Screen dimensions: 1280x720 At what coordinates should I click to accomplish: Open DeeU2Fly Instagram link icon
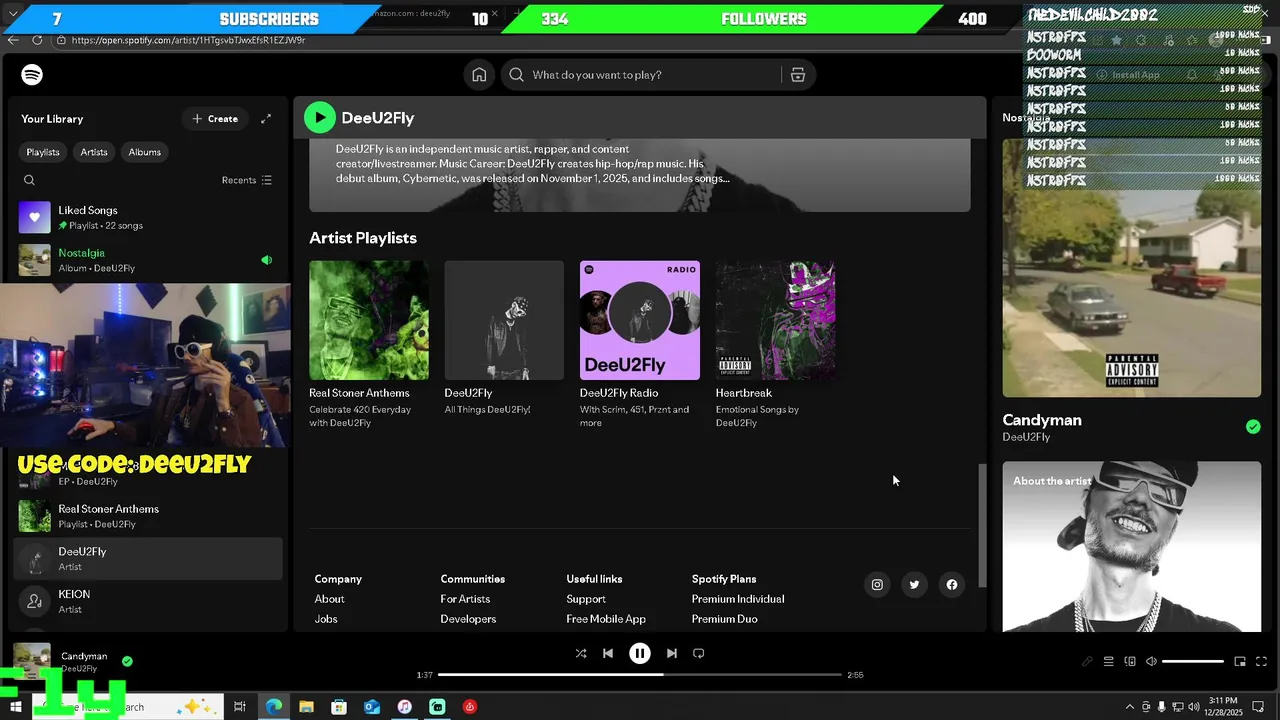877,585
